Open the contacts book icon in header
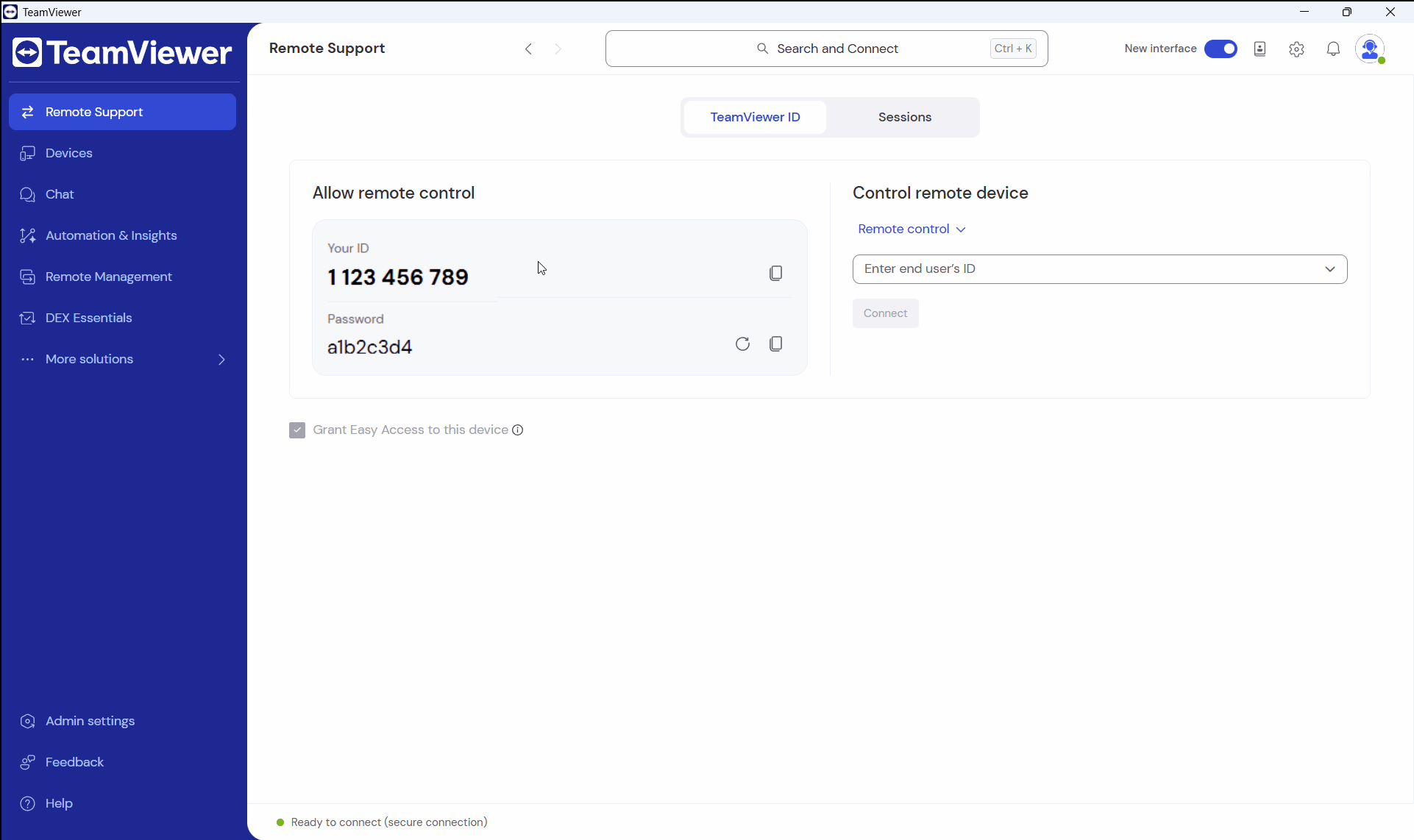Image resolution: width=1414 pixels, height=840 pixels. [x=1260, y=49]
